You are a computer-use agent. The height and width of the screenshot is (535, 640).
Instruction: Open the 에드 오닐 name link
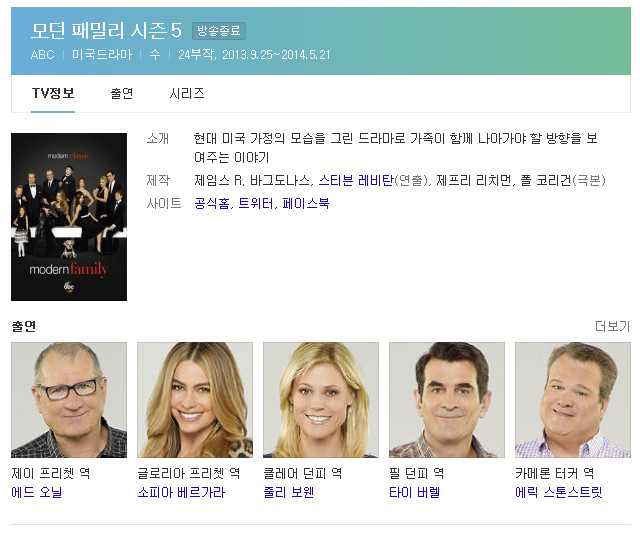tap(37, 492)
